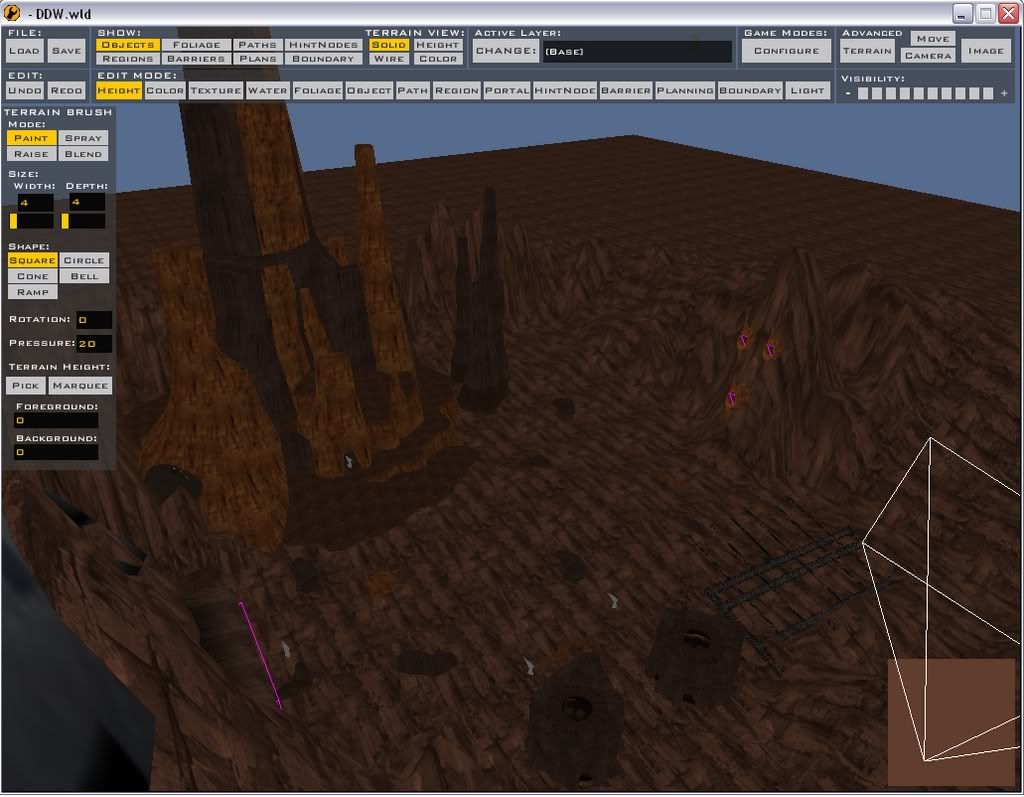
Task: Redo the last edit
Action: tap(66, 91)
